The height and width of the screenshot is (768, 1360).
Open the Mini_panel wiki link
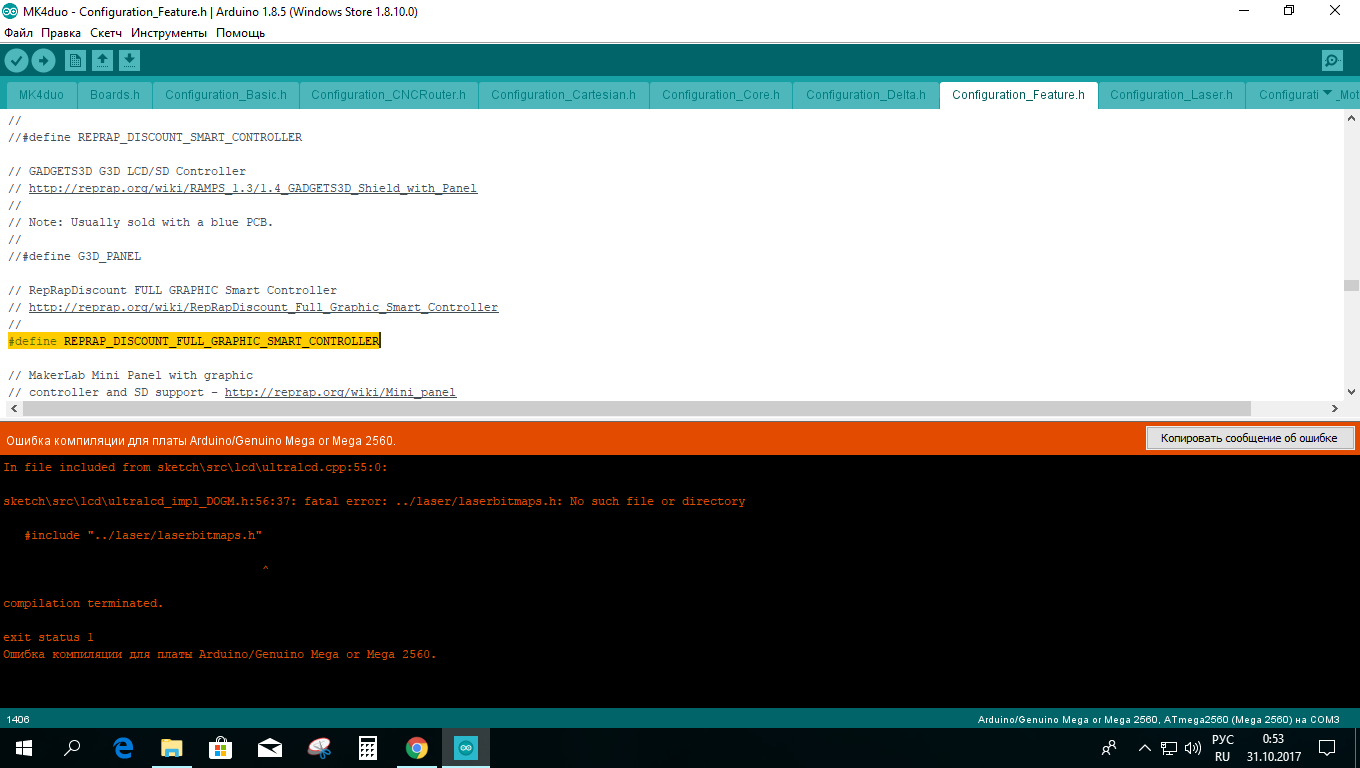tap(341, 391)
